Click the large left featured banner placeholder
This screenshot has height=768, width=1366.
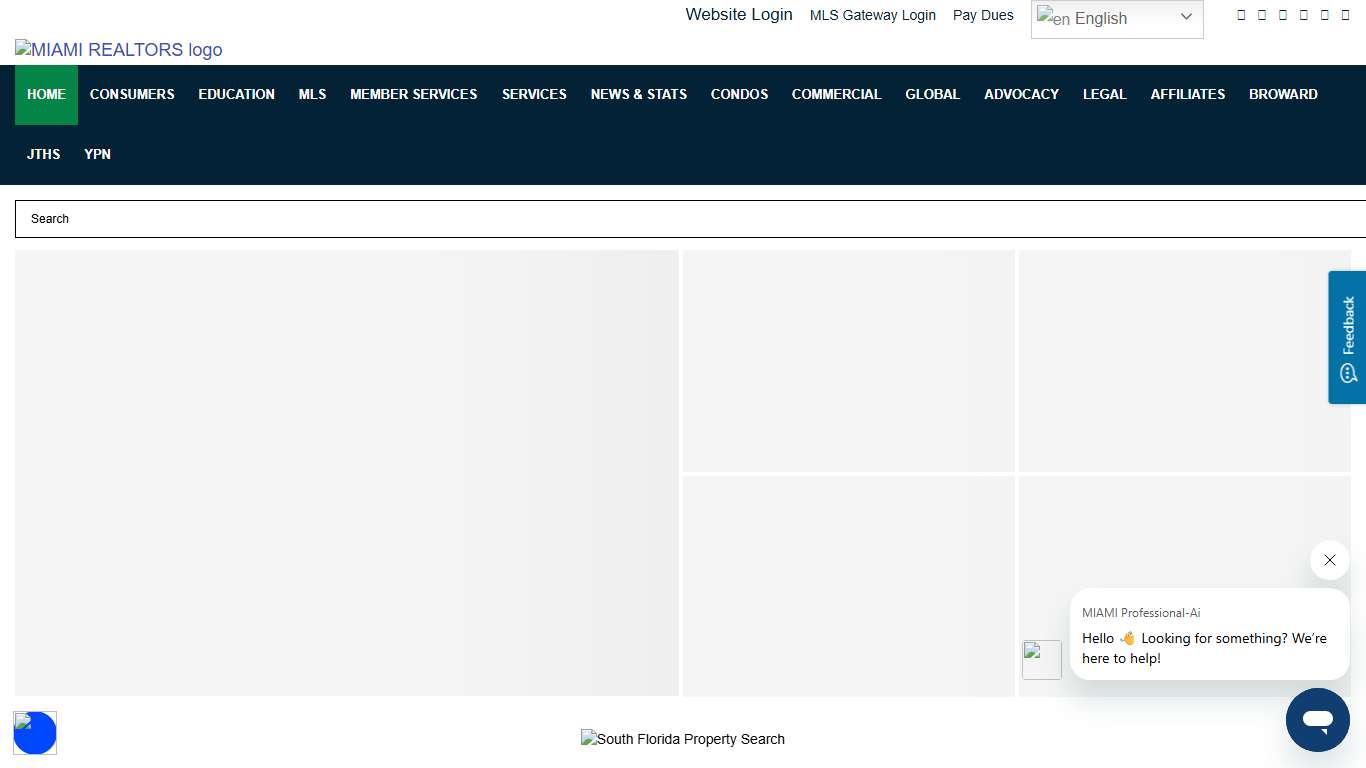pos(346,472)
